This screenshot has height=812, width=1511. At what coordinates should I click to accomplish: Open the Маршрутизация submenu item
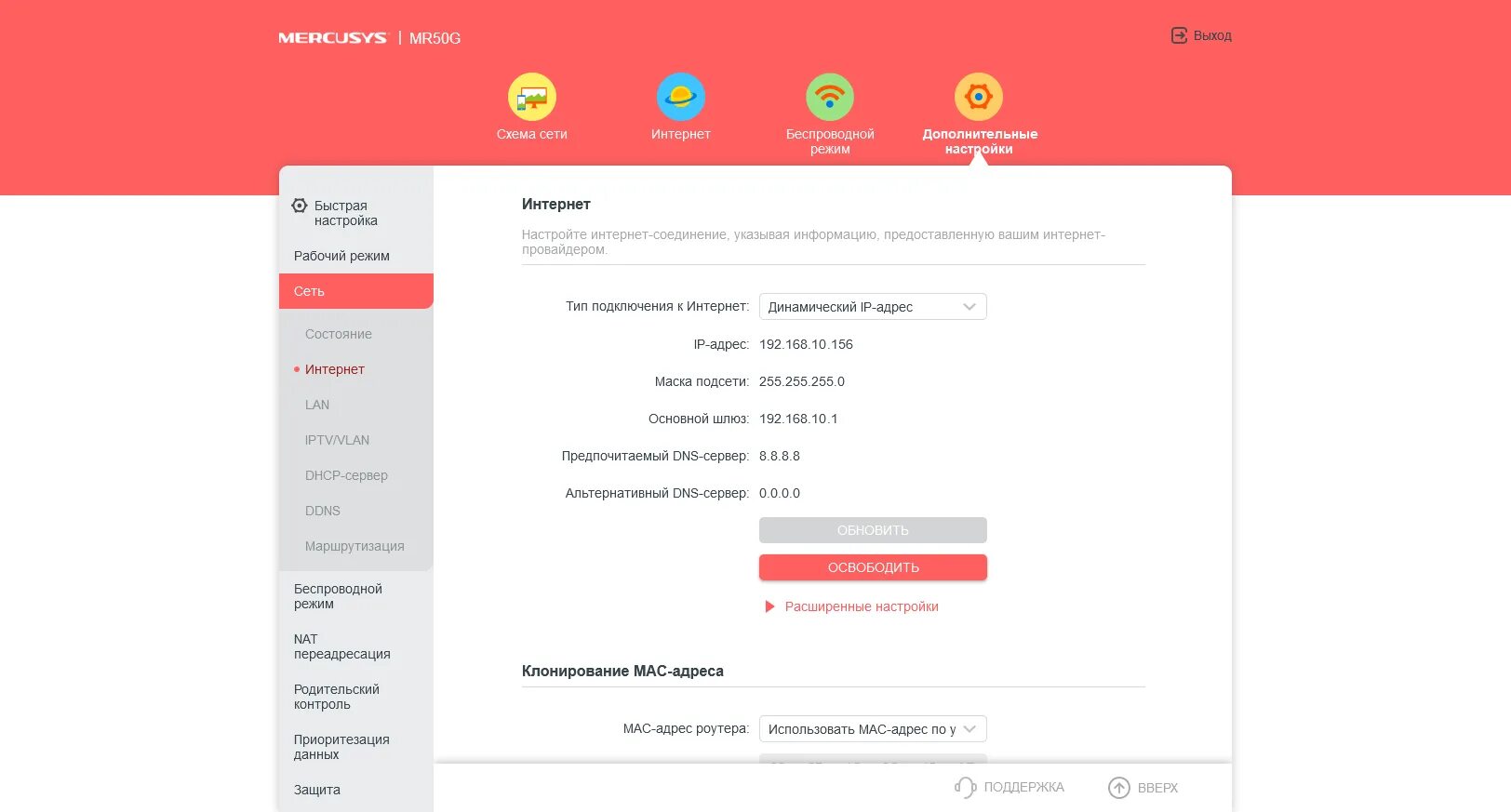[356, 546]
